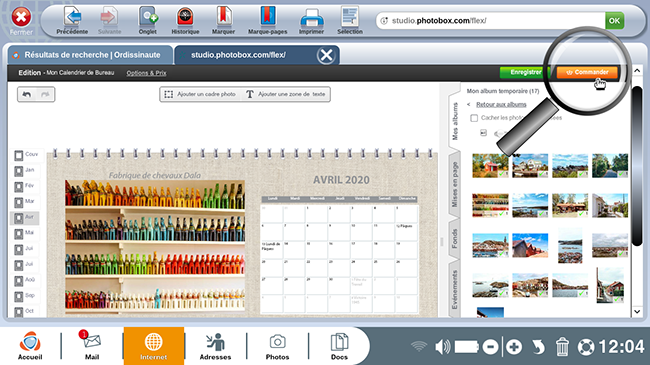Pick the red cottage album photo

point(490,165)
